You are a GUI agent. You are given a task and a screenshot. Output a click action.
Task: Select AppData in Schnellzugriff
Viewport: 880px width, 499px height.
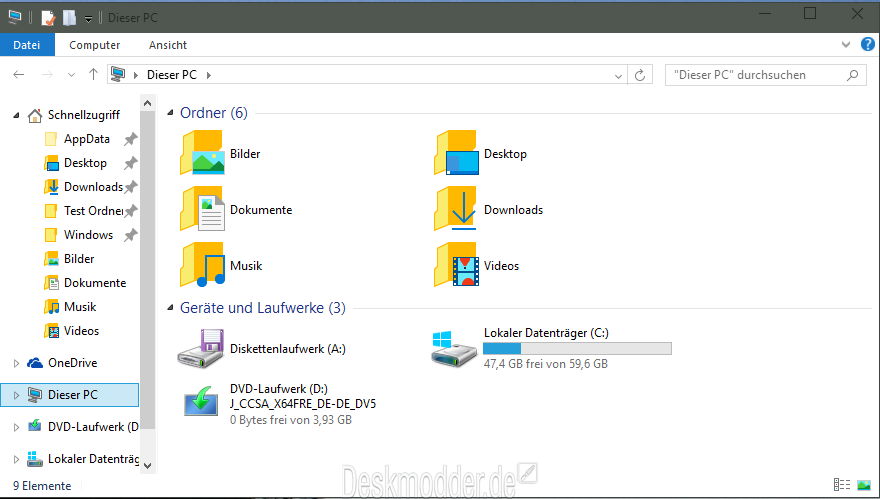pos(86,139)
